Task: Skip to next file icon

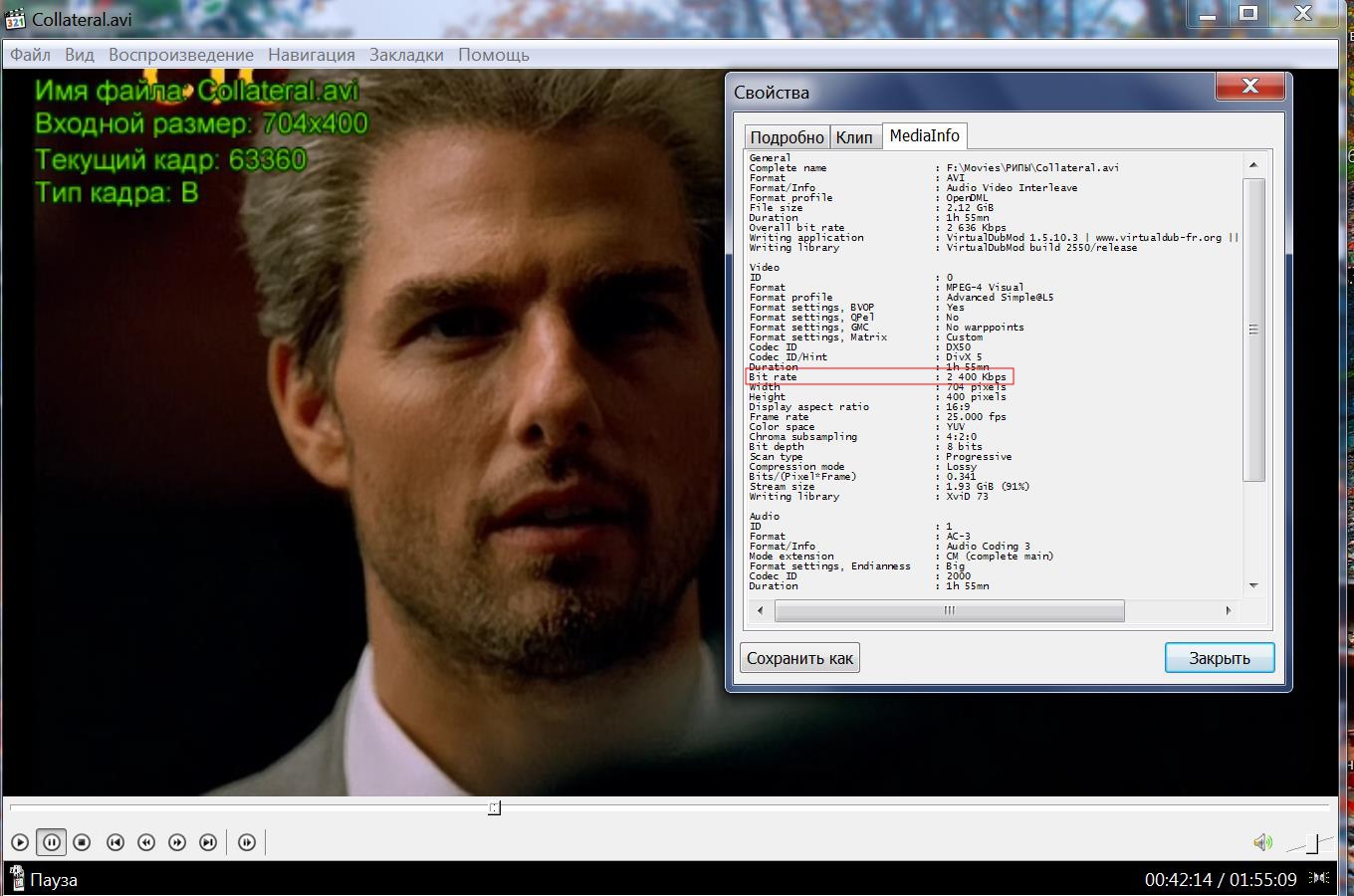Action: [x=208, y=842]
